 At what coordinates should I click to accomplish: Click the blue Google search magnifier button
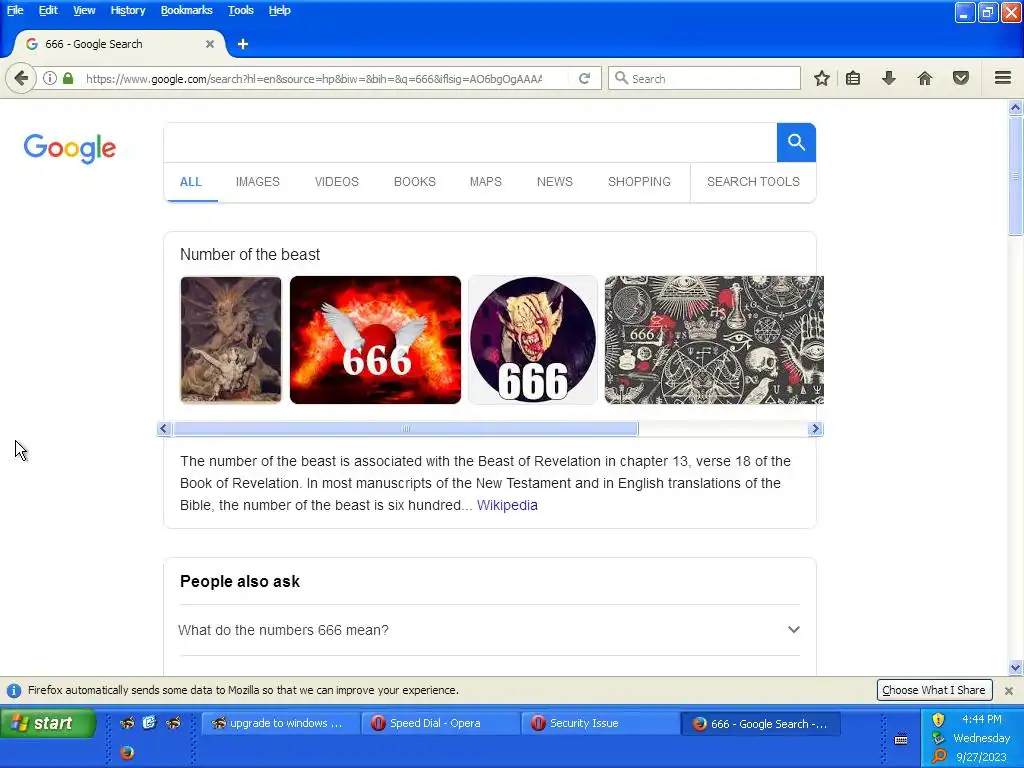pyautogui.click(x=796, y=142)
